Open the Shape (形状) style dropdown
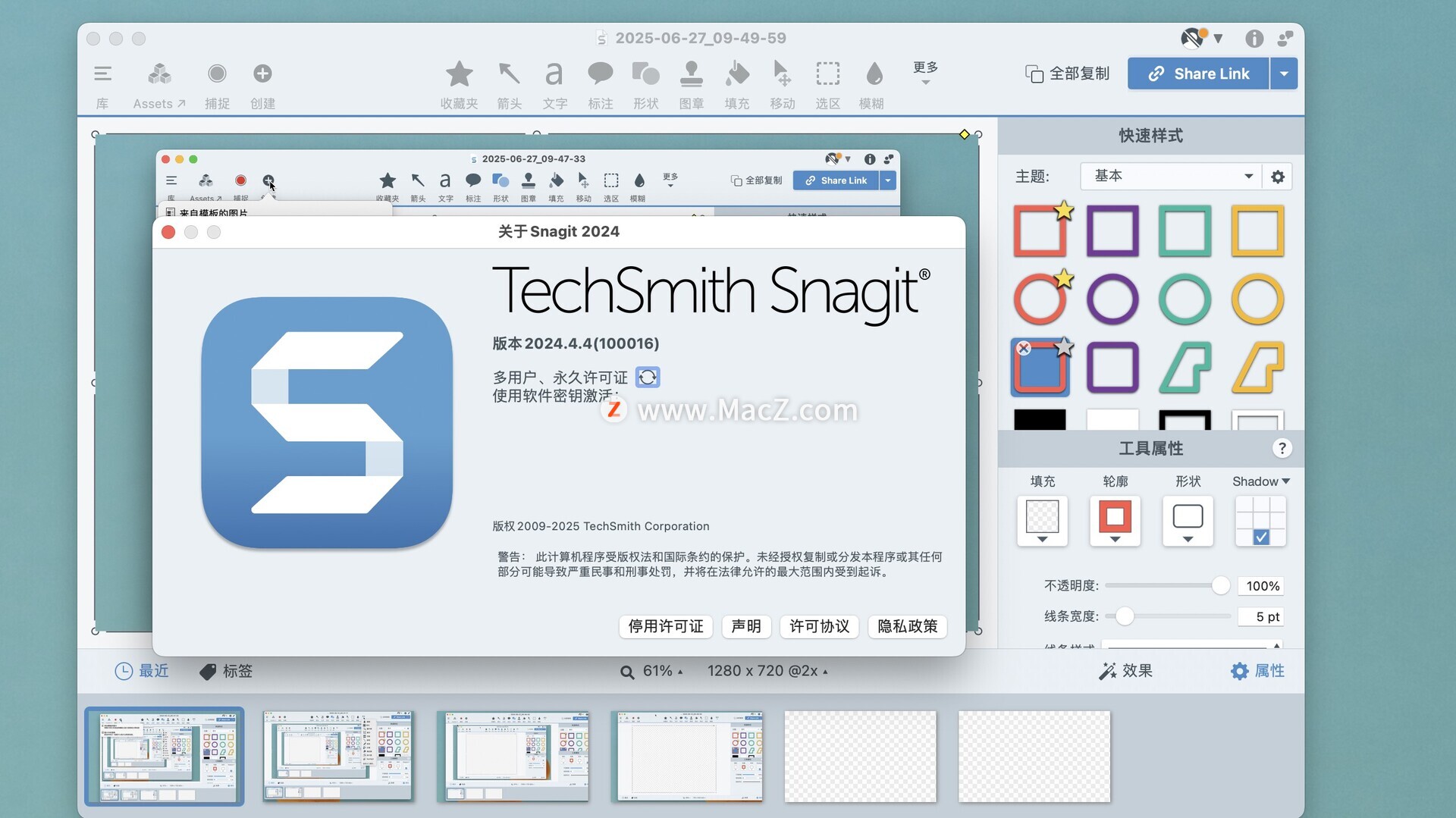The width and height of the screenshot is (1456, 818). pyautogui.click(x=1188, y=521)
